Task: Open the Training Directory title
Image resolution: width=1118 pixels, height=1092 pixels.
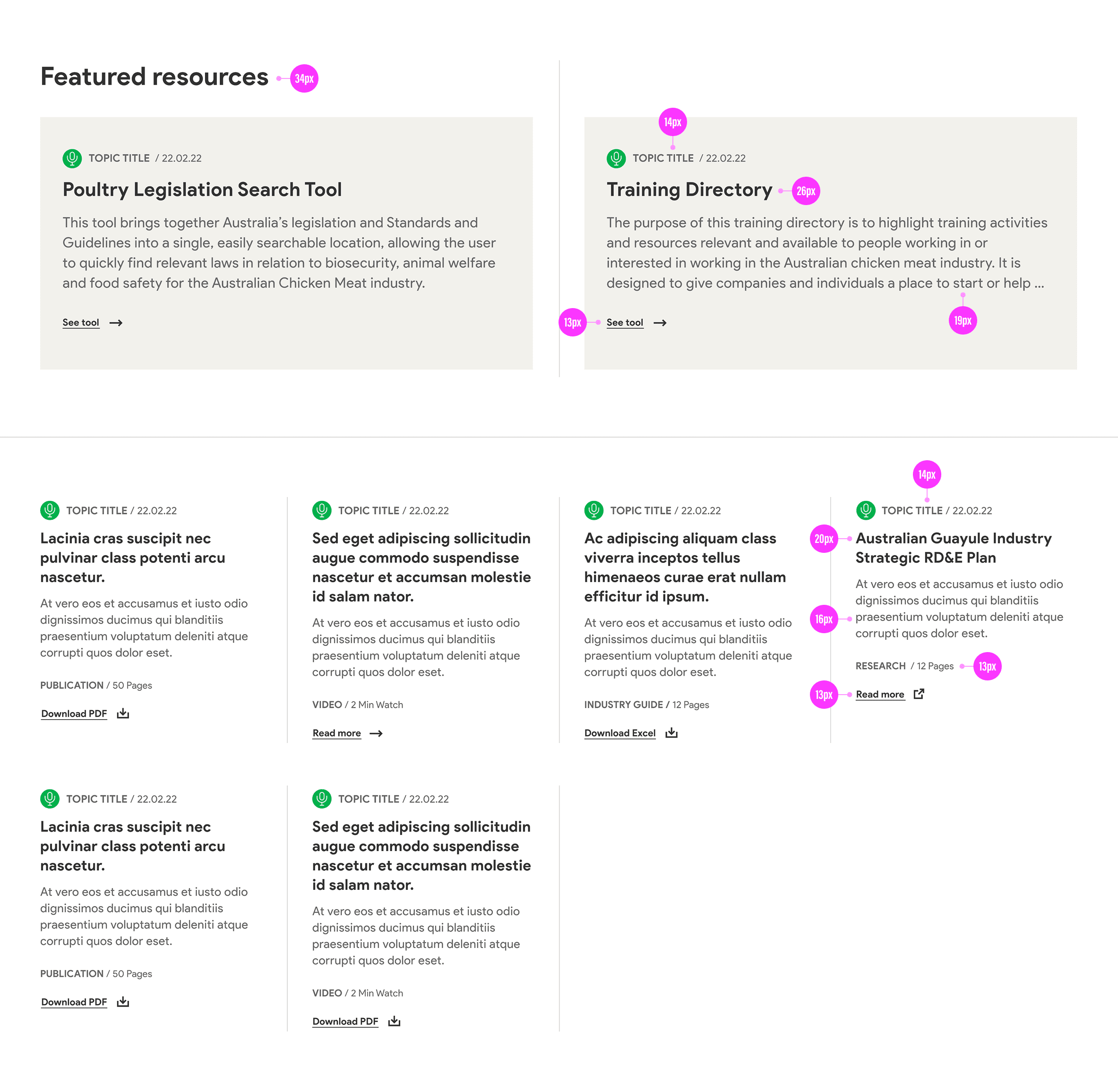Action: click(689, 190)
